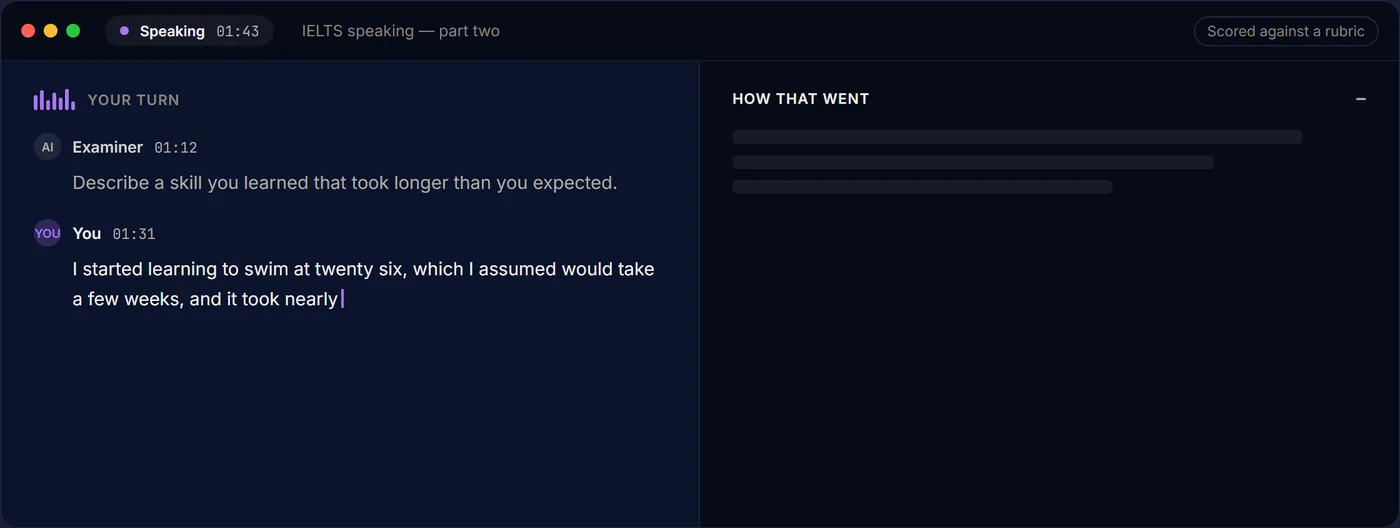This screenshot has width=1400, height=528.
Task: Click the purple audio waveform icon
Action: [x=54, y=100]
